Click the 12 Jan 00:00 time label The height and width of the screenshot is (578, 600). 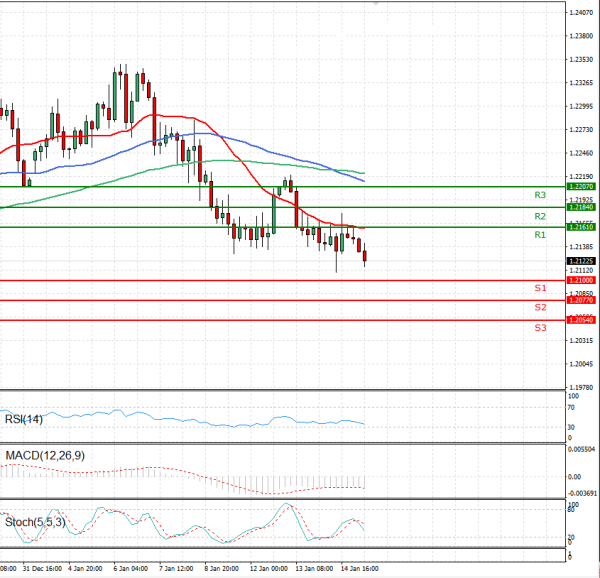(x=269, y=569)
